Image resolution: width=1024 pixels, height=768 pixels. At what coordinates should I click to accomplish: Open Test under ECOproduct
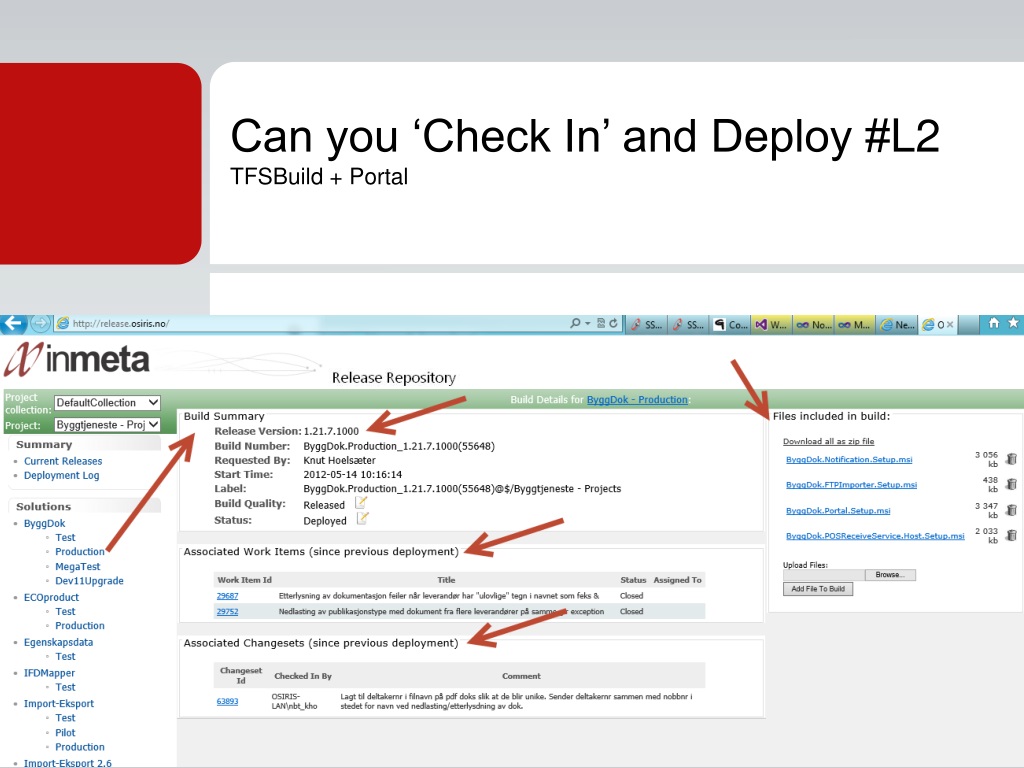(65, 611)
